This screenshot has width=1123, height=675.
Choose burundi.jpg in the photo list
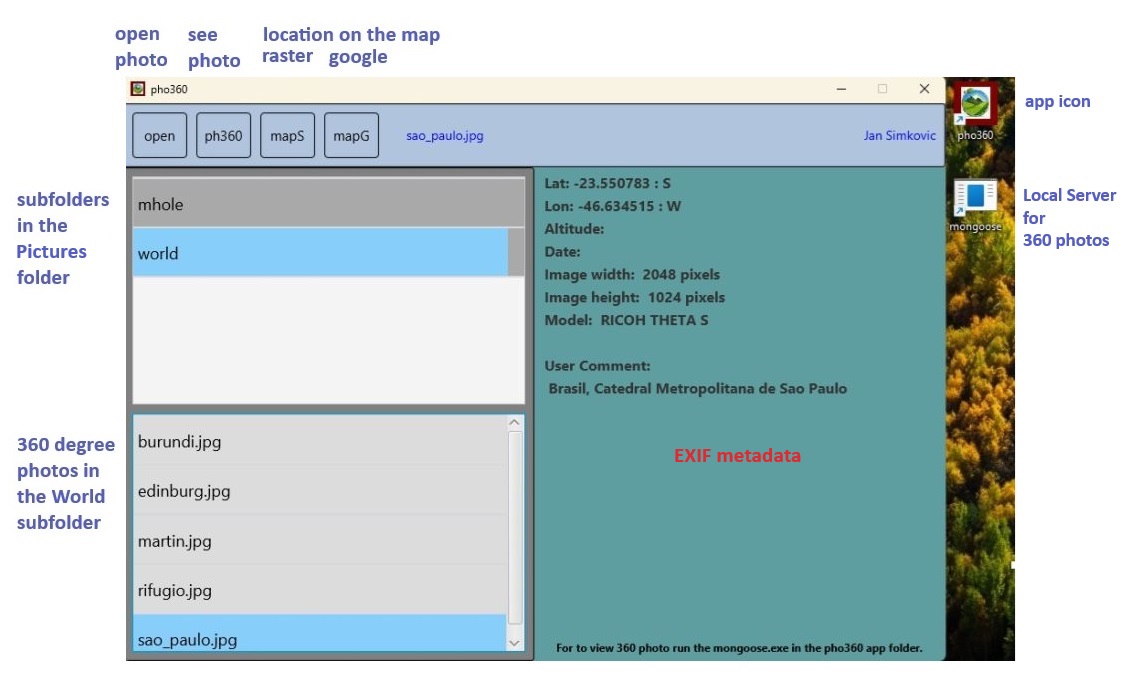coord(319,441)
